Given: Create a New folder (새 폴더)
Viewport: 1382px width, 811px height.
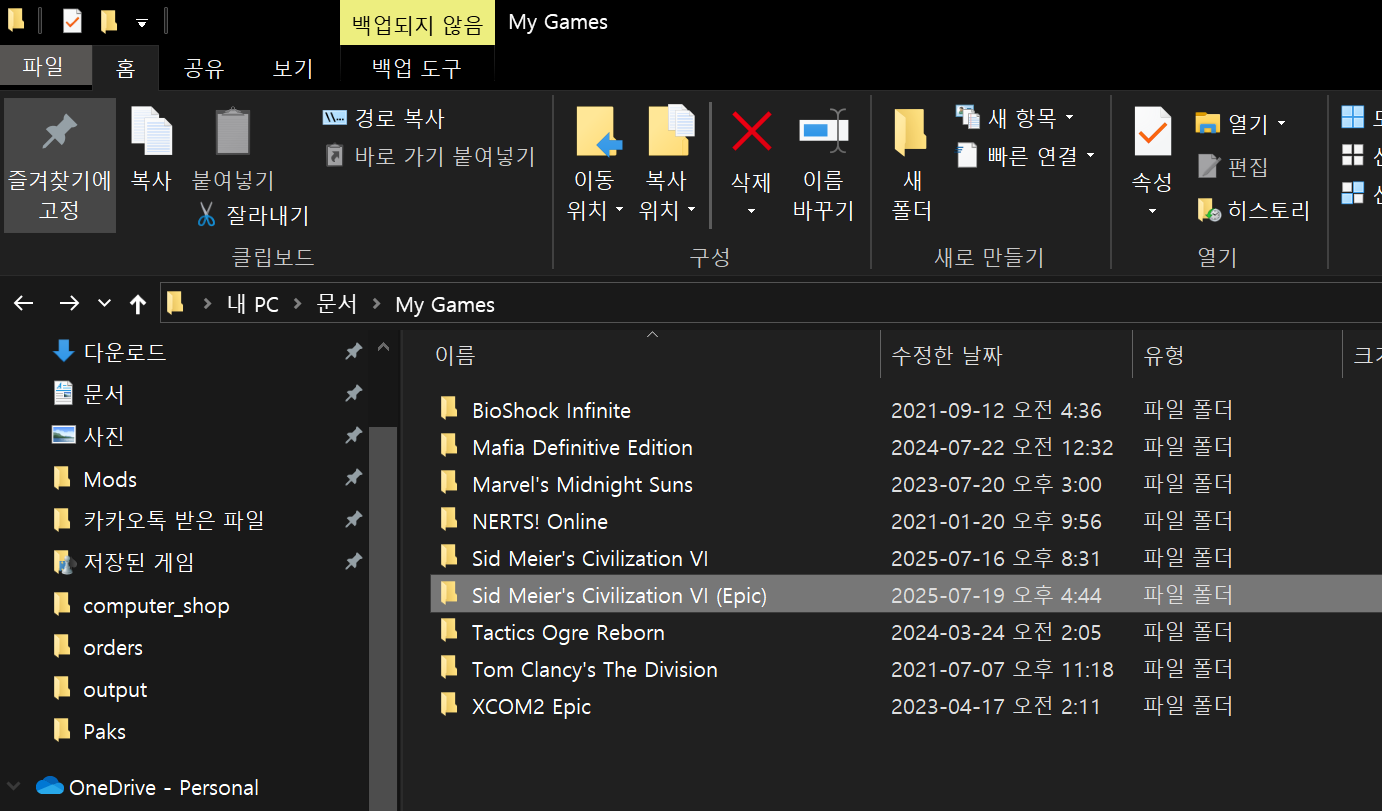Looking at the screenshot, I should click(x=910, y=166).
